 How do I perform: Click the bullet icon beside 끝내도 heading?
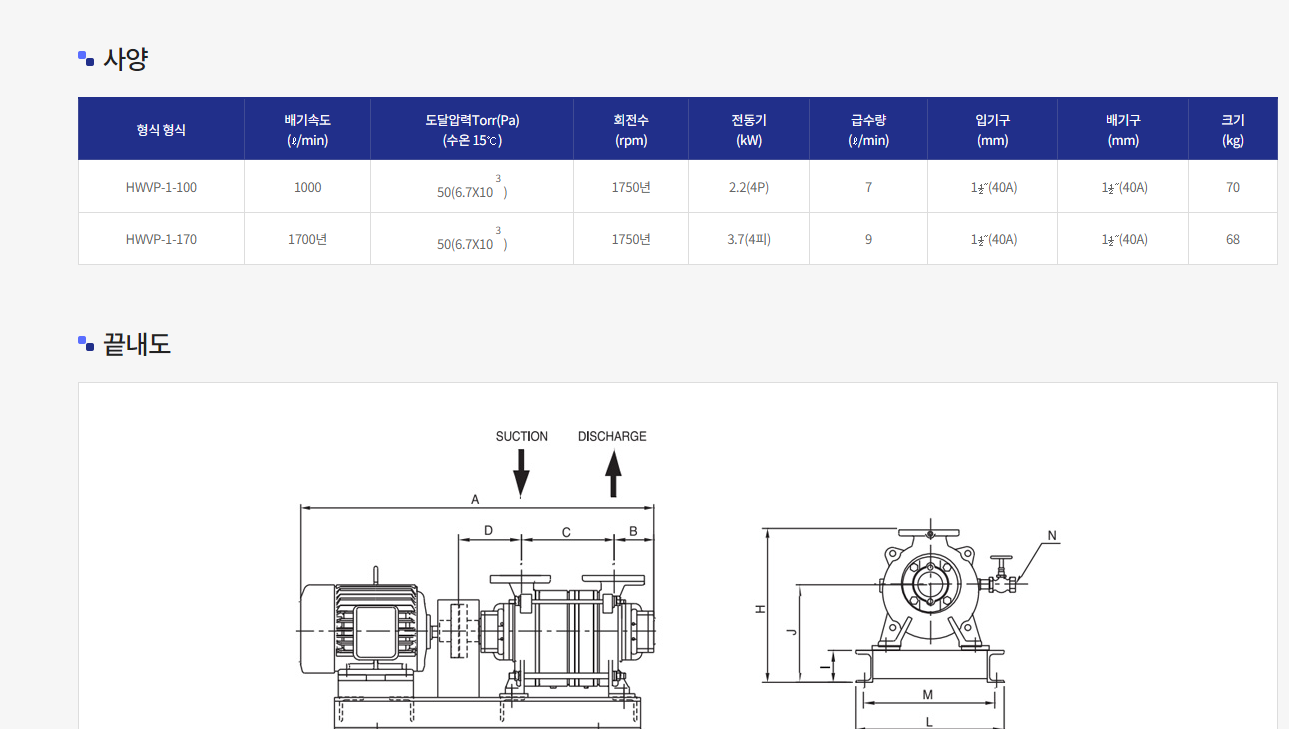pos(86,344)
